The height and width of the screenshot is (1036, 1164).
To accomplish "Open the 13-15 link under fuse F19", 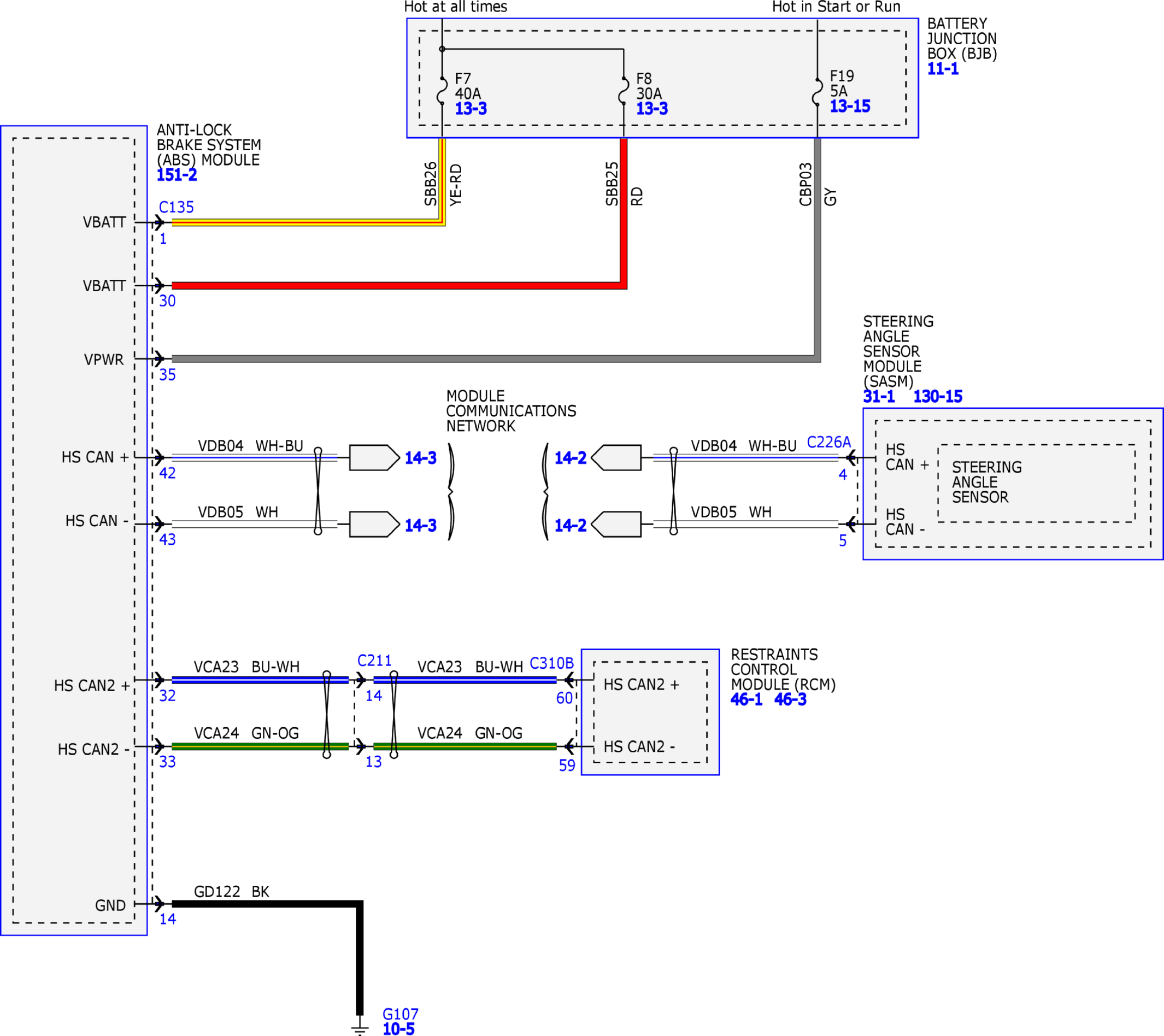I will 850,106.
